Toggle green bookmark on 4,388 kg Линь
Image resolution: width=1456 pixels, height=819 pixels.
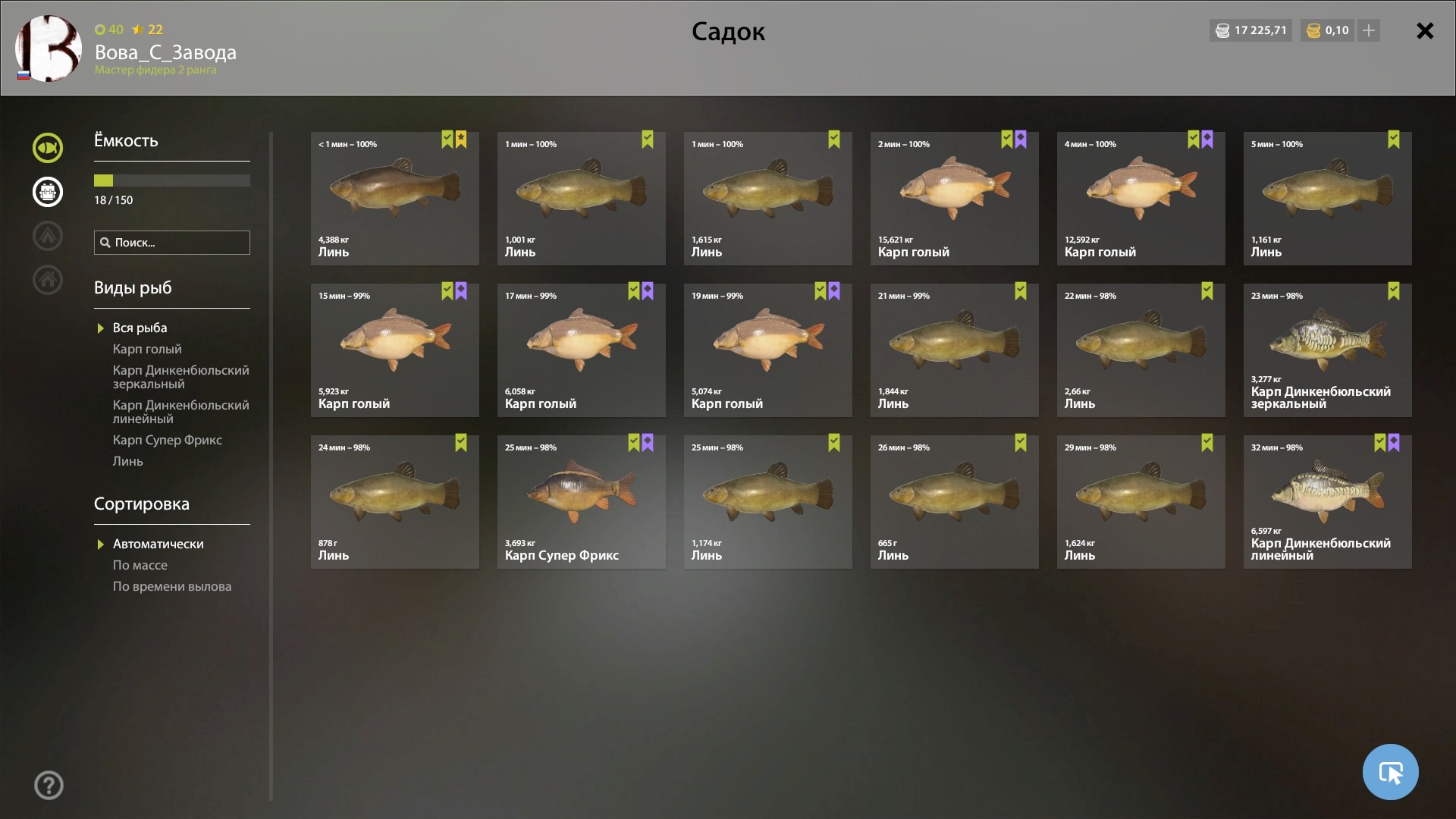pyautogui.click(x=447, y=140)
